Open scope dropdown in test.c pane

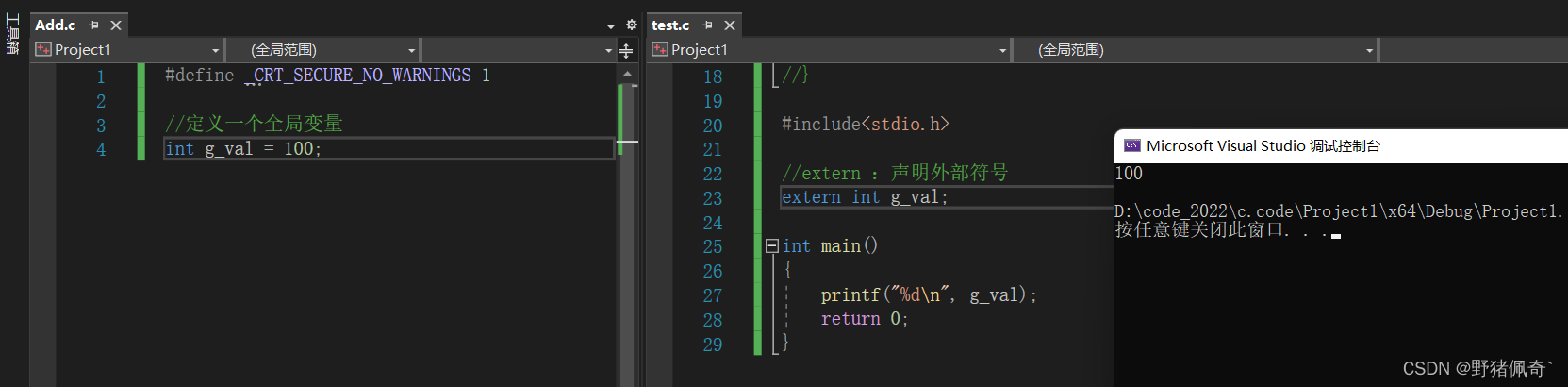point(1369,50)
